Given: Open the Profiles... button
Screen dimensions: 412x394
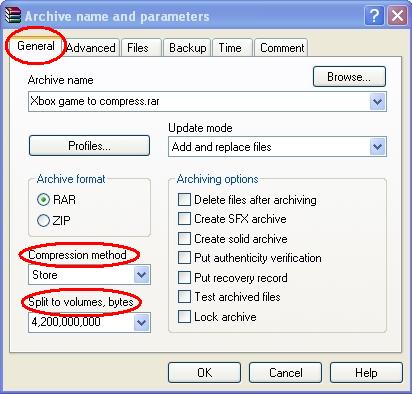Looking at the screenshot, I should (x=89, y=146).
